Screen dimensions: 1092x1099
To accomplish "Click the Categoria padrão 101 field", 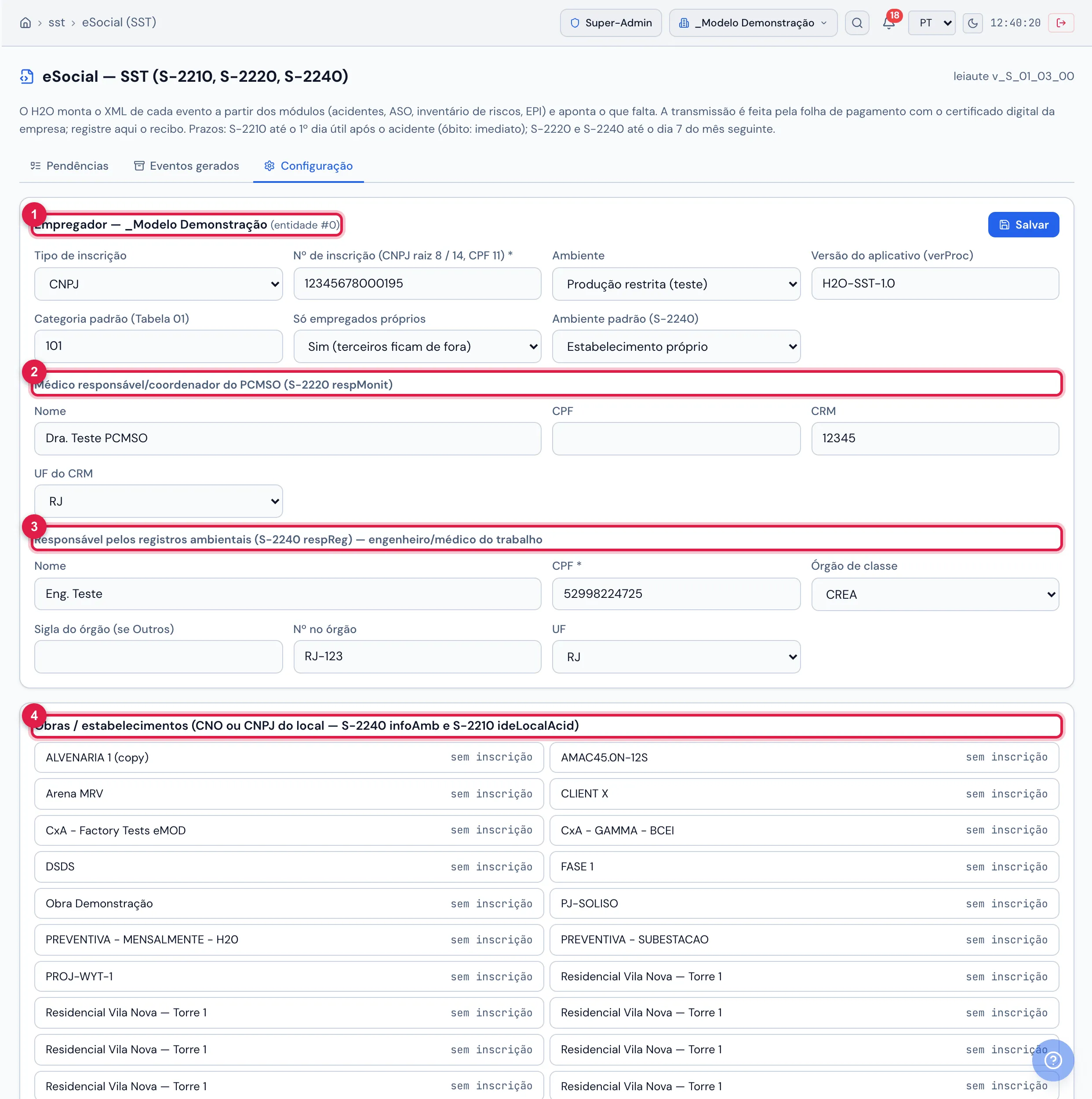I will (x=159, y=346).
